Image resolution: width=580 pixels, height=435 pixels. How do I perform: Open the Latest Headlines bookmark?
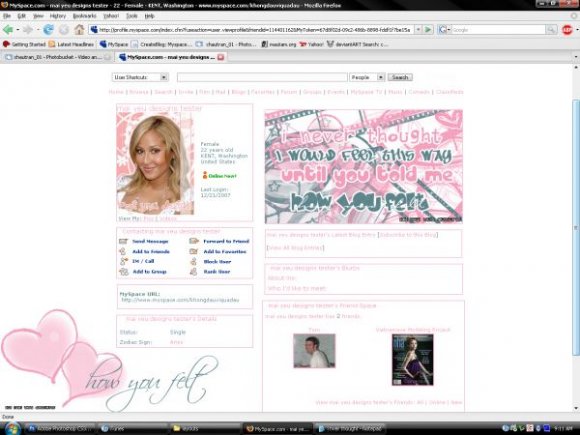pos(71,44)
